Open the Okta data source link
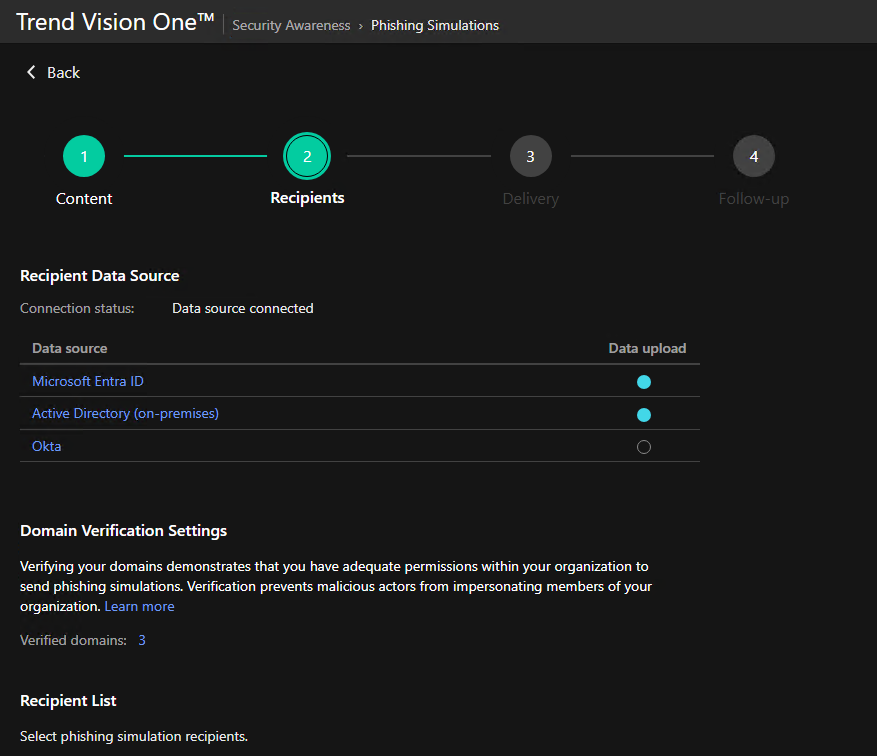This screenshot has height=756, width=877. (46, 446)
